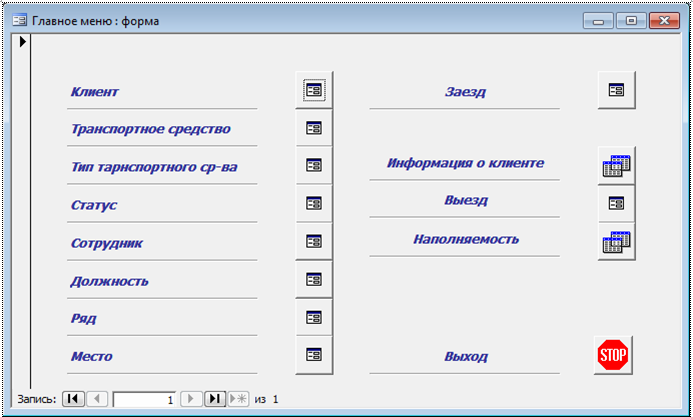This screenshot has width=693, height=417.
Task: Open the Заезд form icon
Action: coord(617,90)
